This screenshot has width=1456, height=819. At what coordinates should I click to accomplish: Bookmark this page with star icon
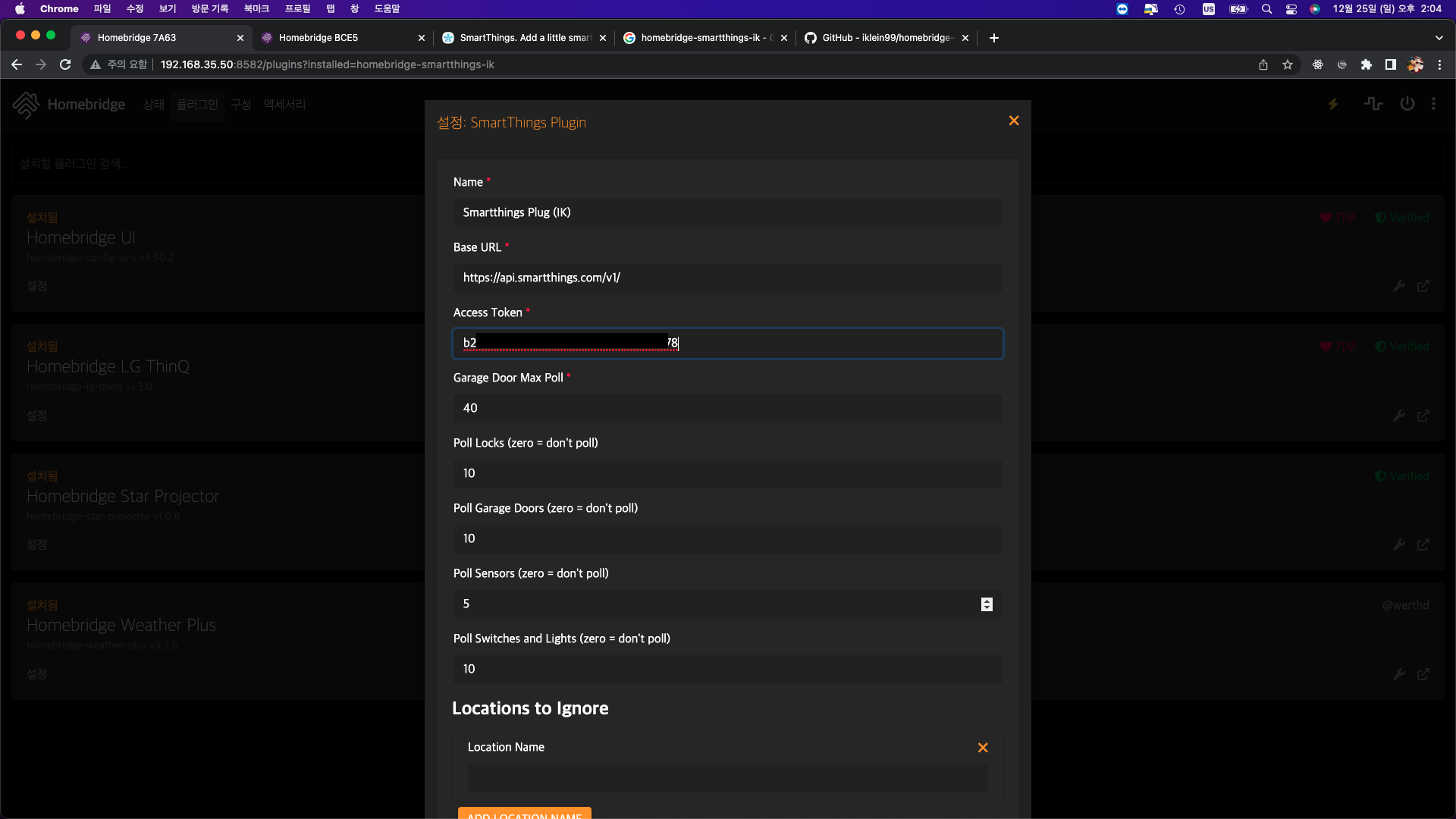pos(1288,65)
